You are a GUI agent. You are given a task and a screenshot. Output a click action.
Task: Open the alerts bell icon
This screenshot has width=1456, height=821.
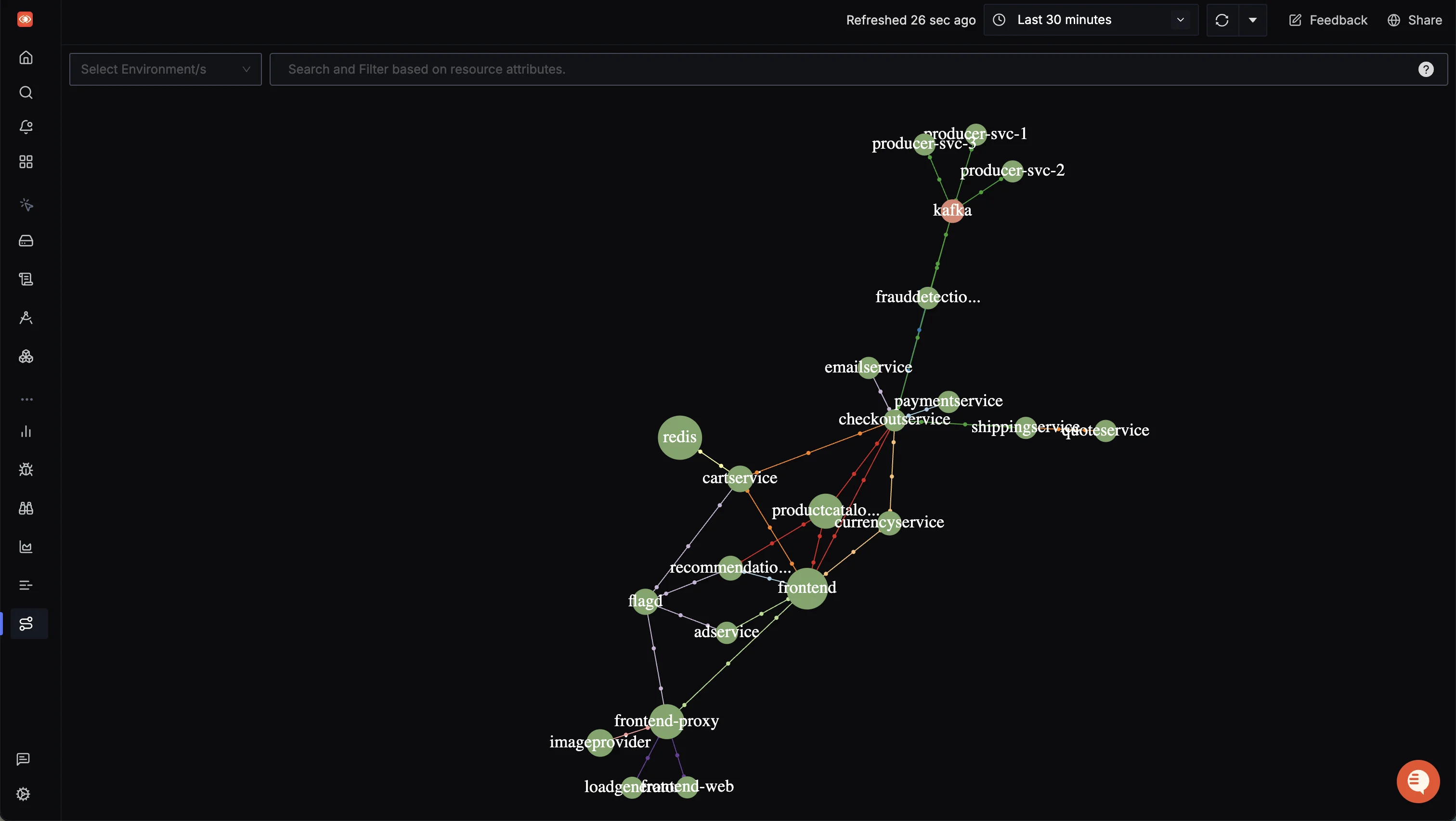tap(26, 127)
